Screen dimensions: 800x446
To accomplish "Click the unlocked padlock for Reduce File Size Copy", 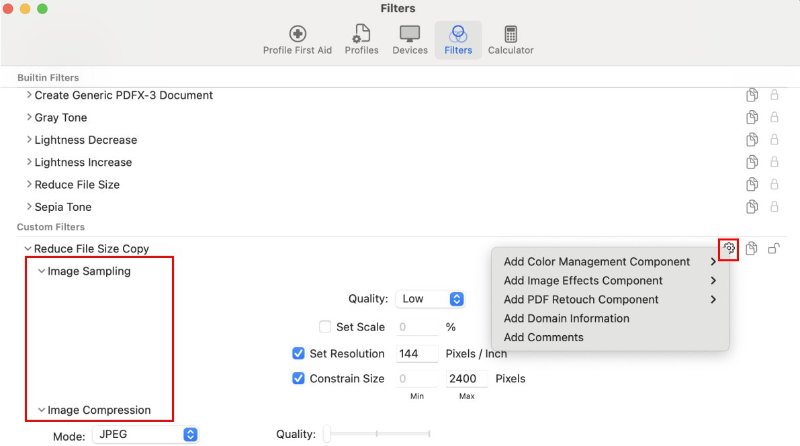I will 774,249.
